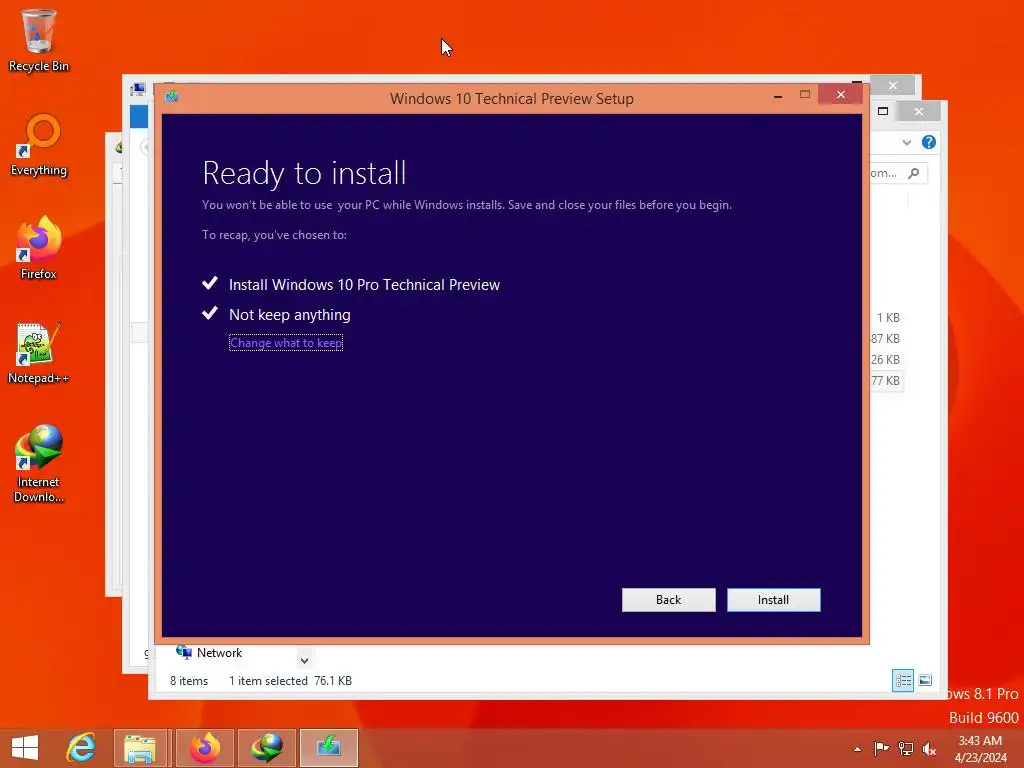Select the Internet Download Manager desktop shortcut
The width and height of the screenshot is (1024, 768).
(39, 464)
